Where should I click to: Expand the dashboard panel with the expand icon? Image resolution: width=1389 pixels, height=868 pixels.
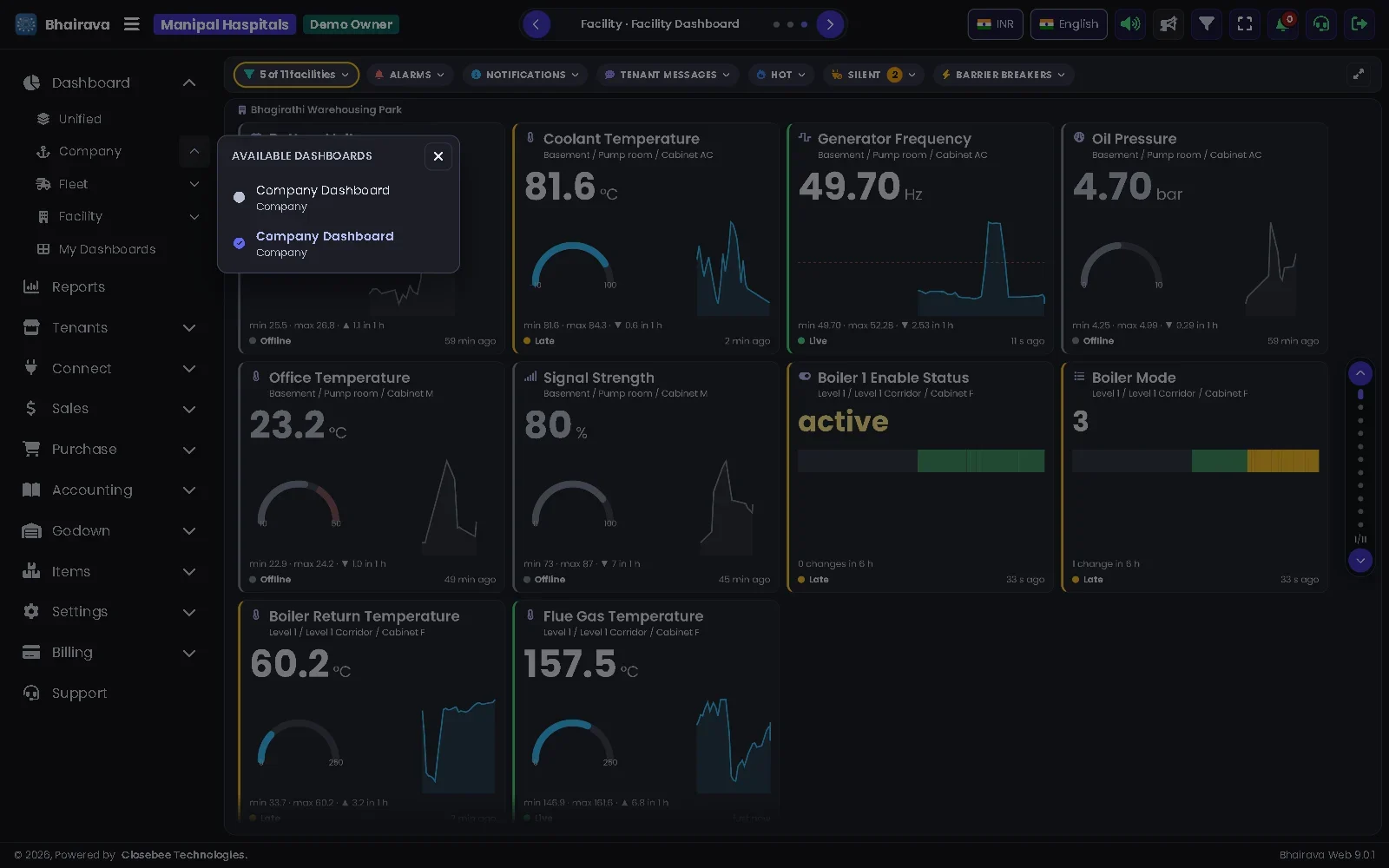point(1359,75)
